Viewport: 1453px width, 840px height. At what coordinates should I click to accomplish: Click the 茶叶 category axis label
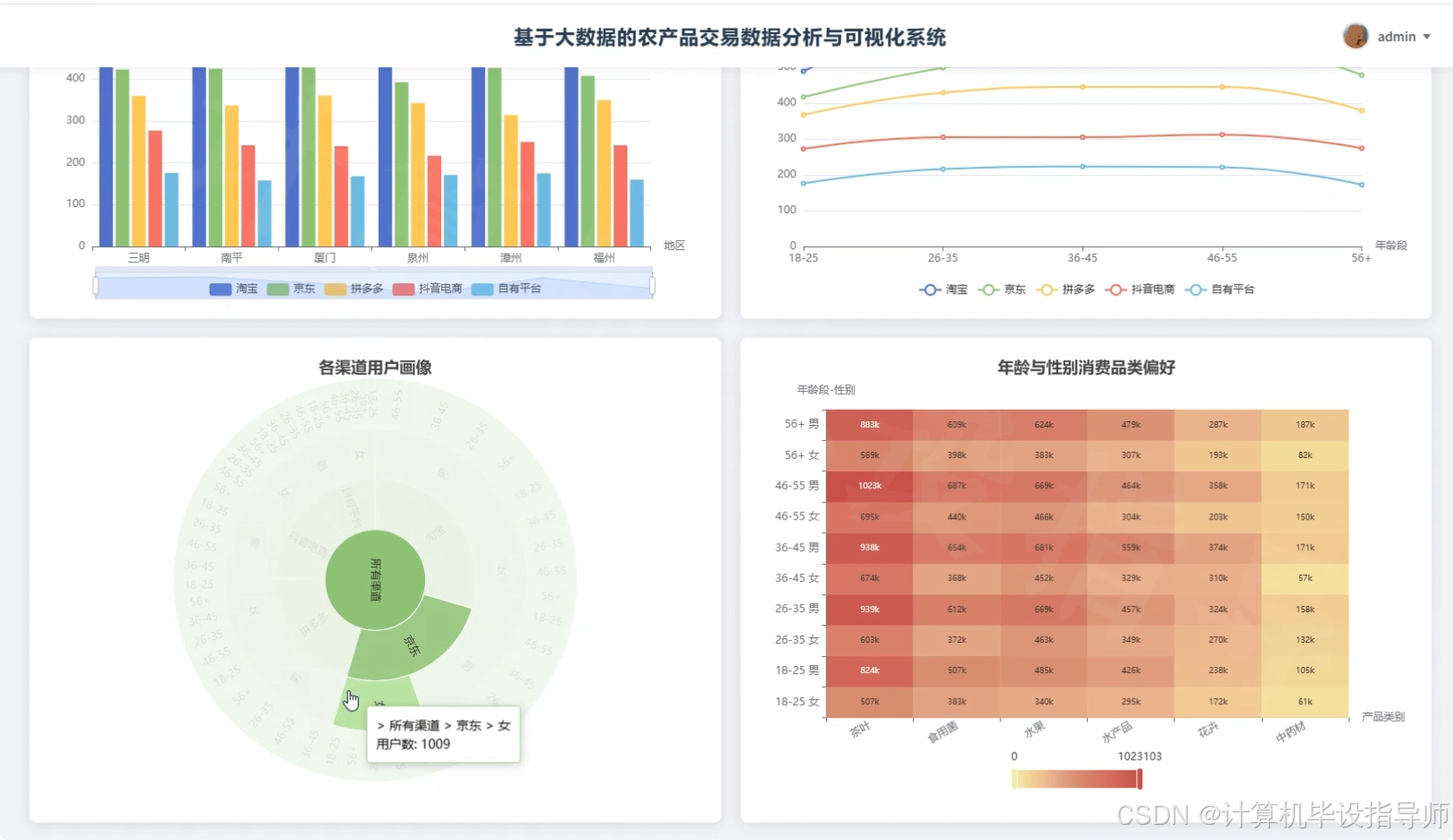tap(860, 730)
